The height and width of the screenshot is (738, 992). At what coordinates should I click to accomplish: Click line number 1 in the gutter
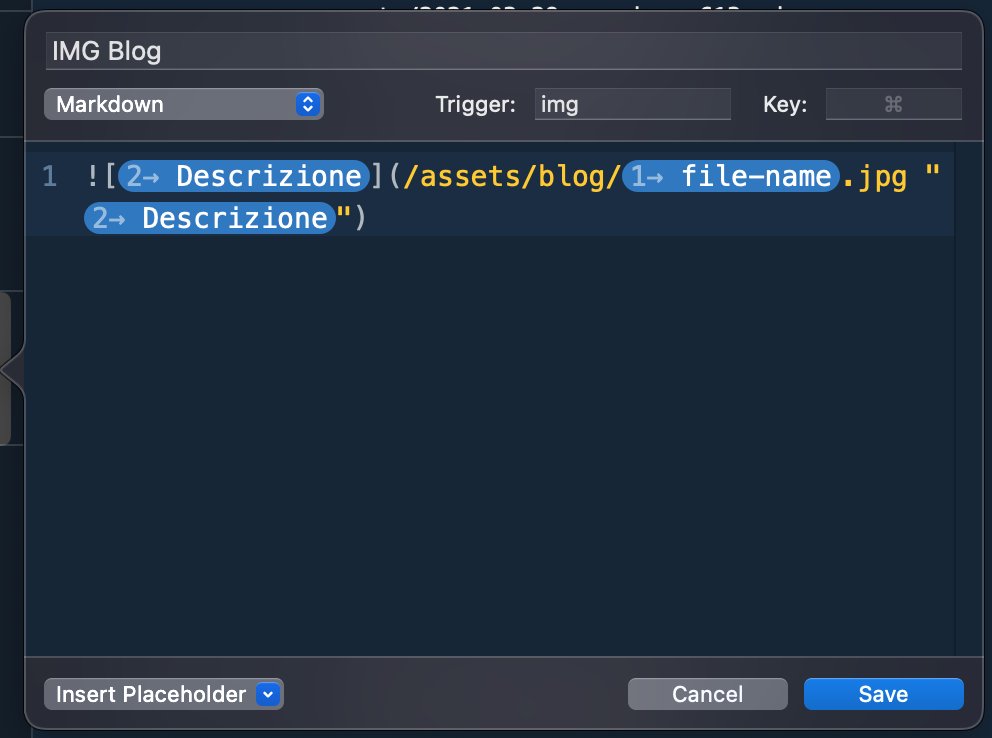tap(49, 176)
